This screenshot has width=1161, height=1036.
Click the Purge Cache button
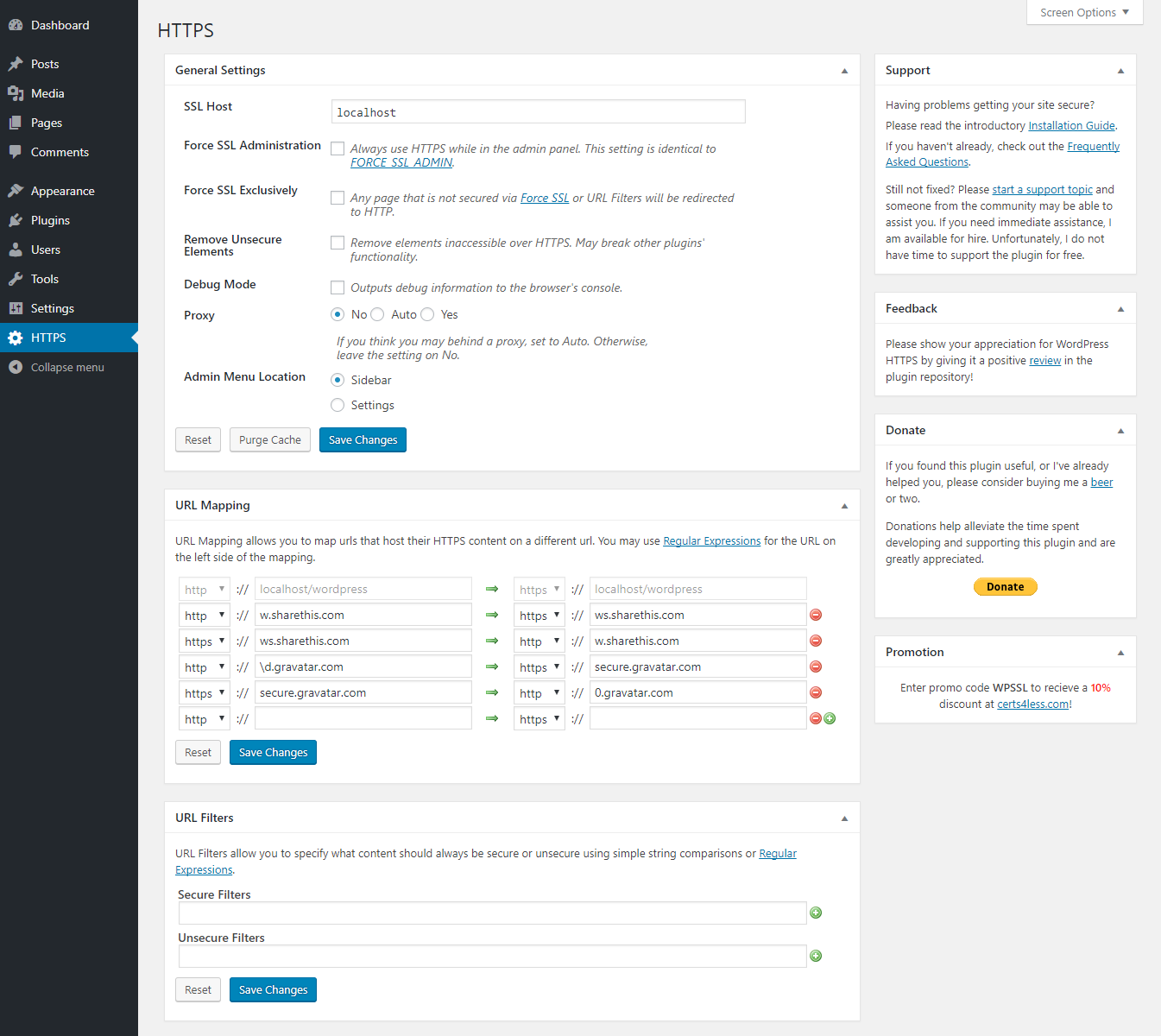(269, 439)
